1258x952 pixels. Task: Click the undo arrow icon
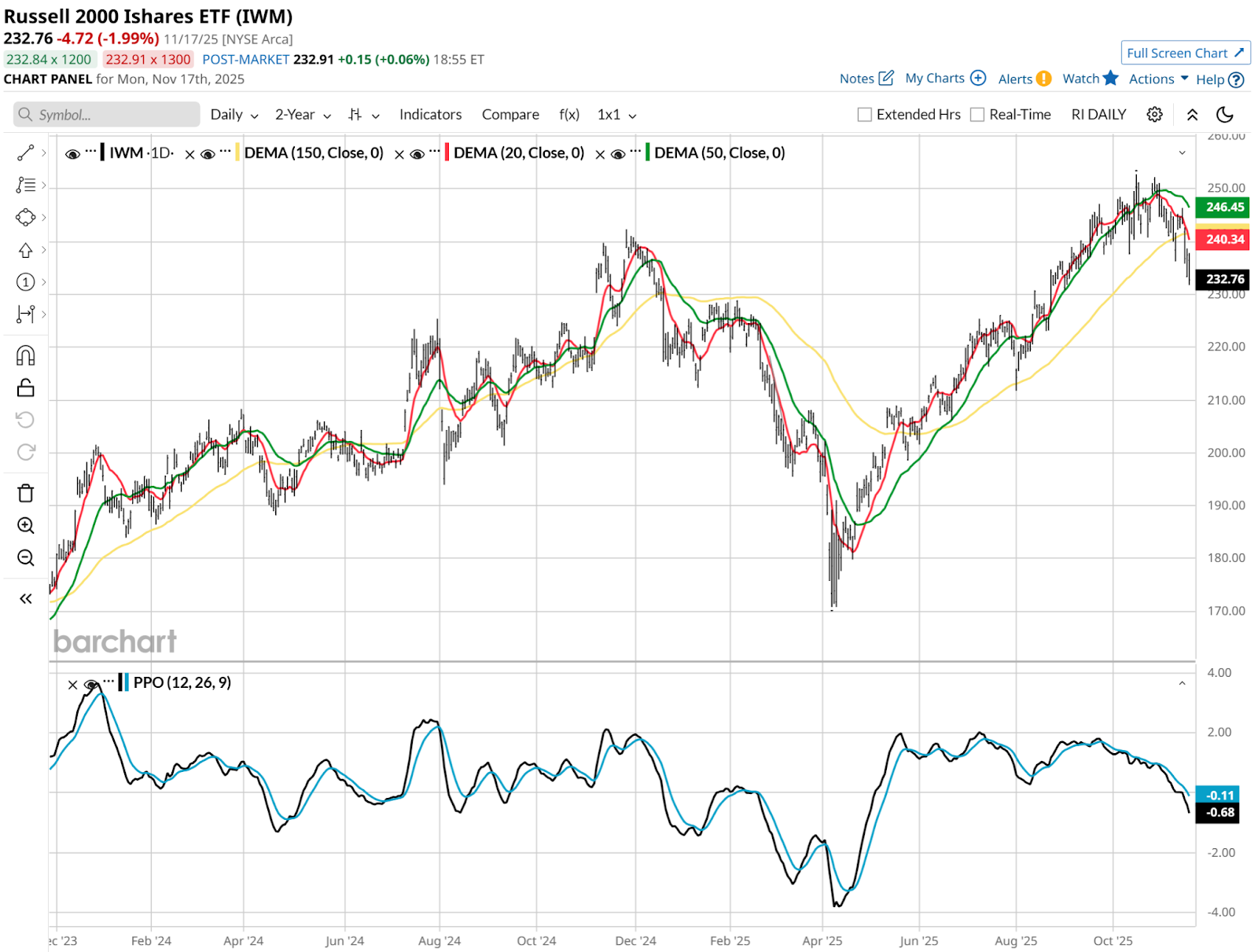[25, 420]
